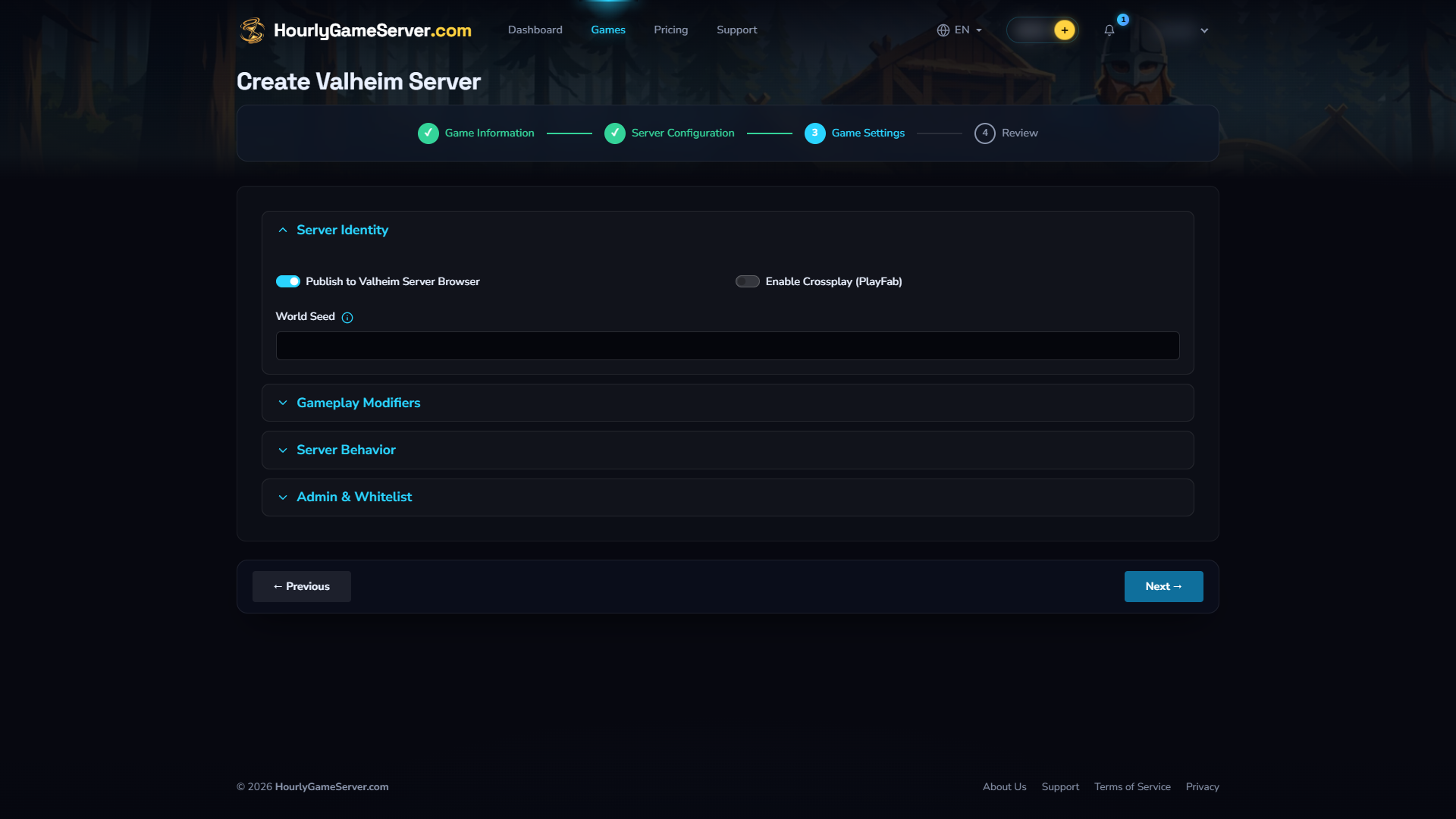Click the Review step label
1456x819 pixels.
click(x=1020, y=133)
